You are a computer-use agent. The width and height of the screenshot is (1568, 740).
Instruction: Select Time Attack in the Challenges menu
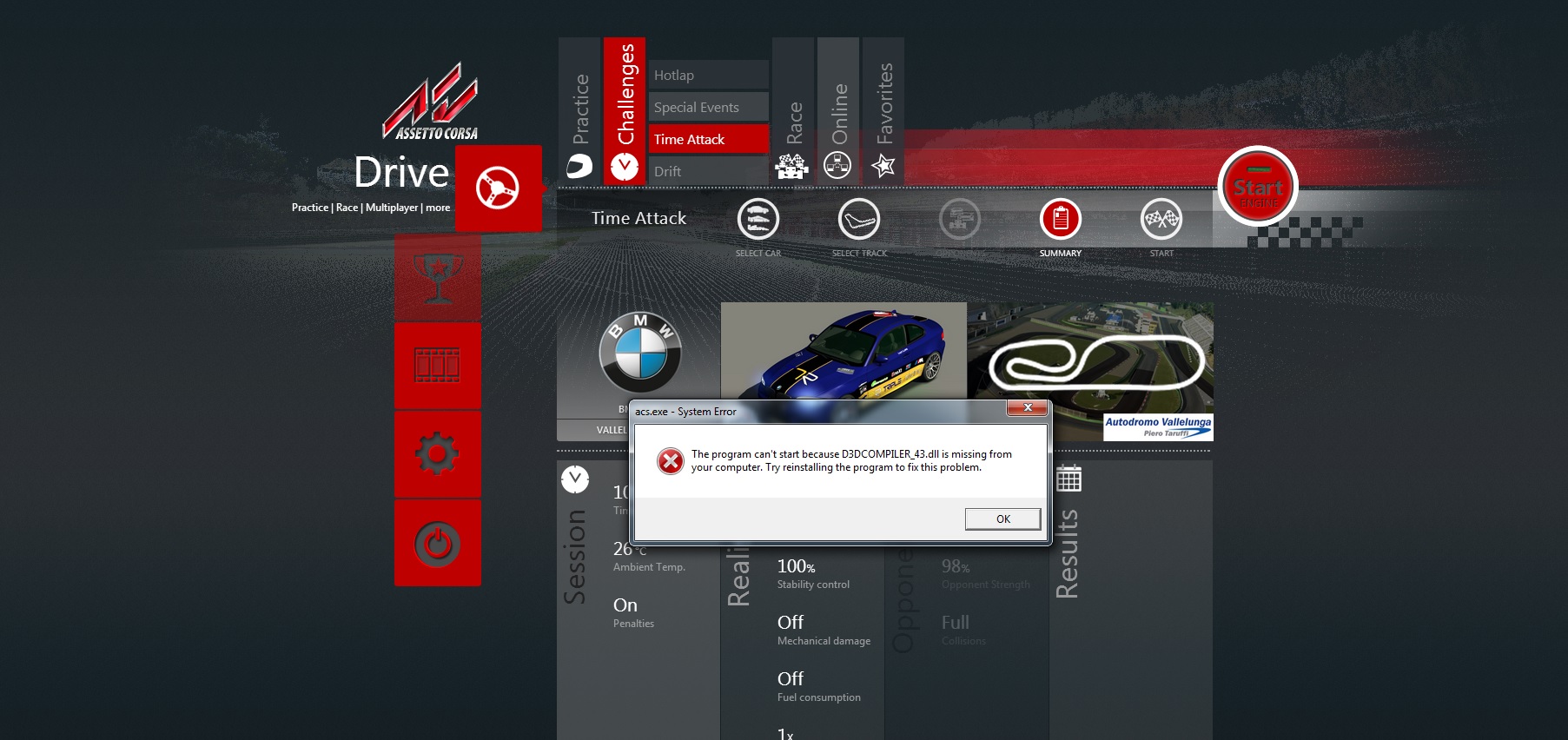(x=709, y=140)
